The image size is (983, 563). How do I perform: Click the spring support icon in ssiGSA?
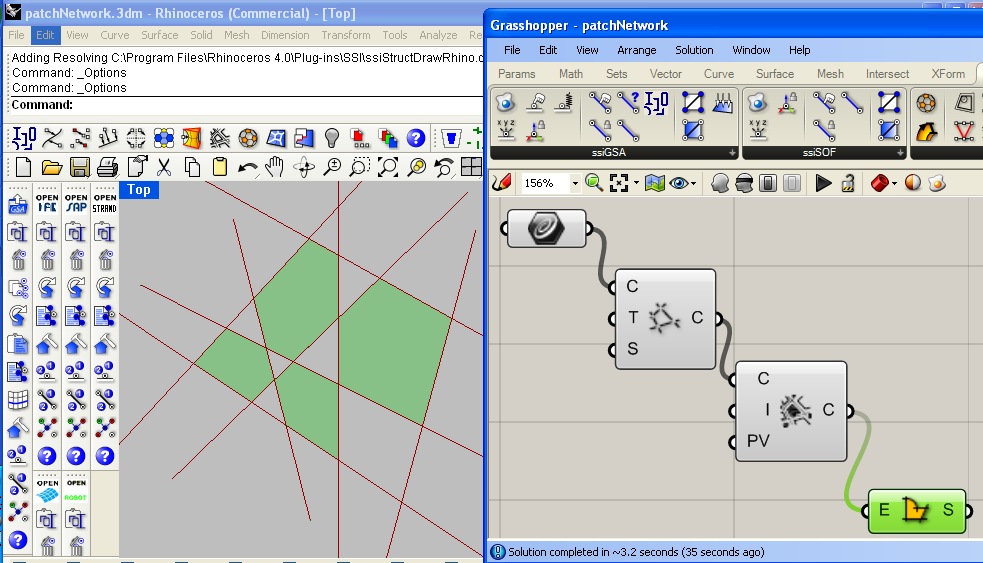pyautogui.click(x=563, y=102)
